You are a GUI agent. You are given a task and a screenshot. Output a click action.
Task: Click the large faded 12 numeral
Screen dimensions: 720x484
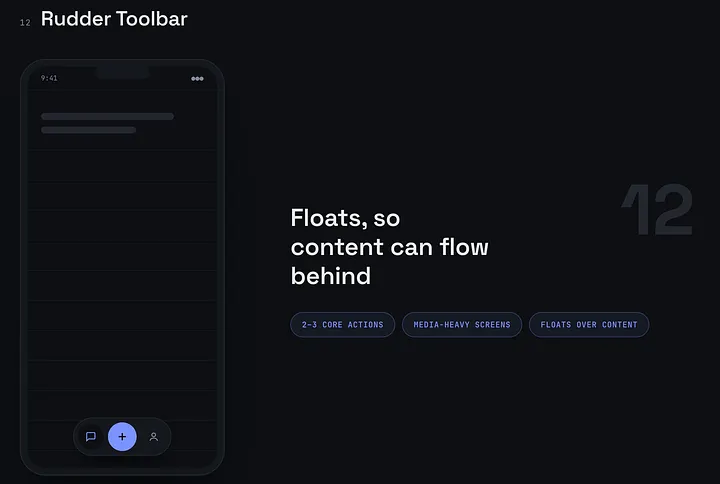point(657,209)
